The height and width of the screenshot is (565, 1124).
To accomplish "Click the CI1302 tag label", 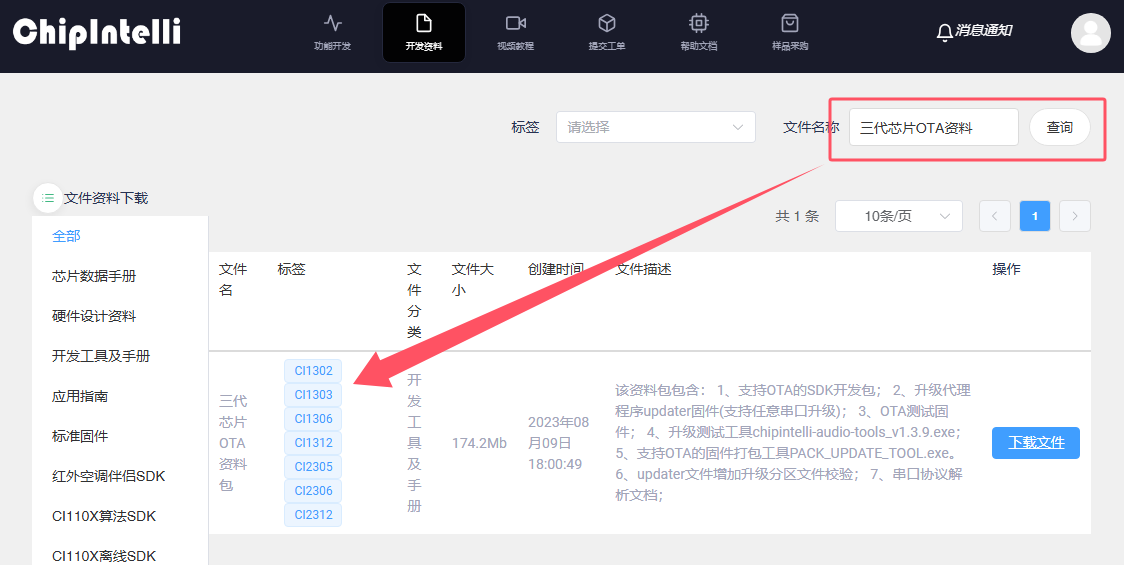I will click(x=313, y=371).
